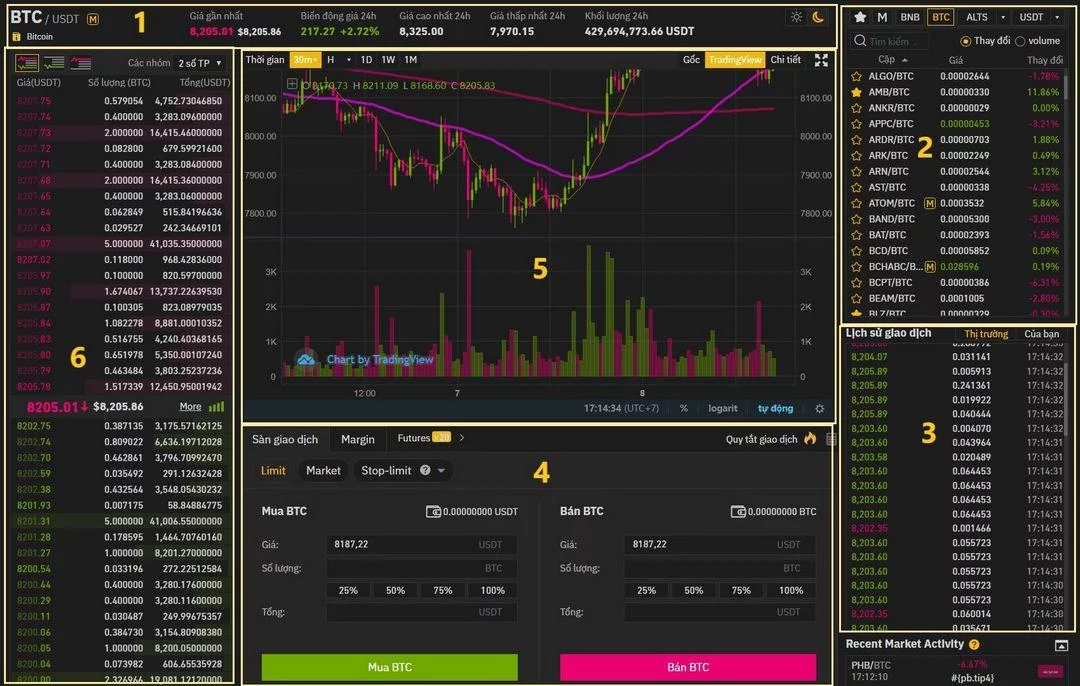This screenshot has height=686, width=1080.
Task: Select the volume radio option
Action: click(x=1019, y=41)
